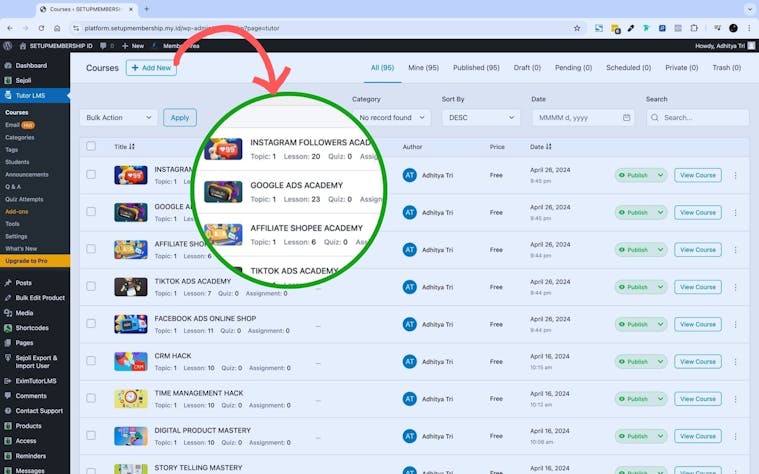Click the Title column sort icon
This screenshot has height=474, width=759.
(132, 147)
